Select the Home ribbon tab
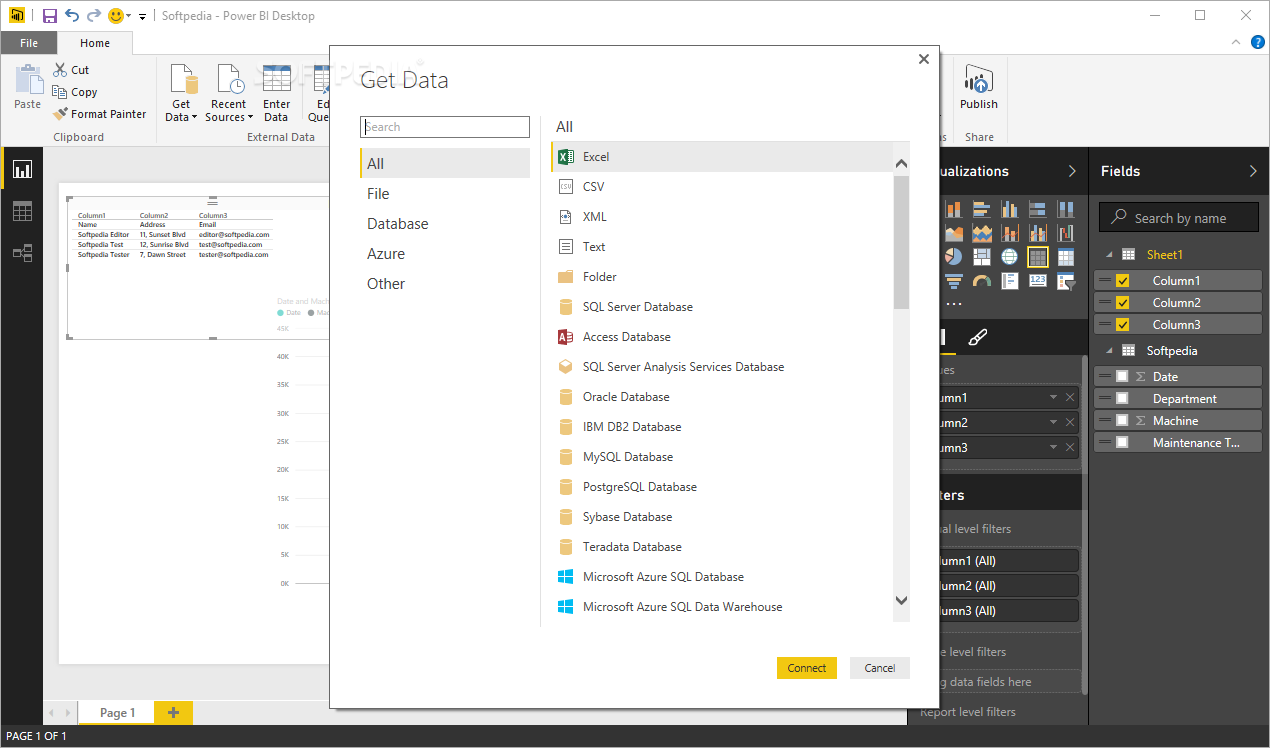The width and height of the screenshot is (1270, 748). click(95, 43)
